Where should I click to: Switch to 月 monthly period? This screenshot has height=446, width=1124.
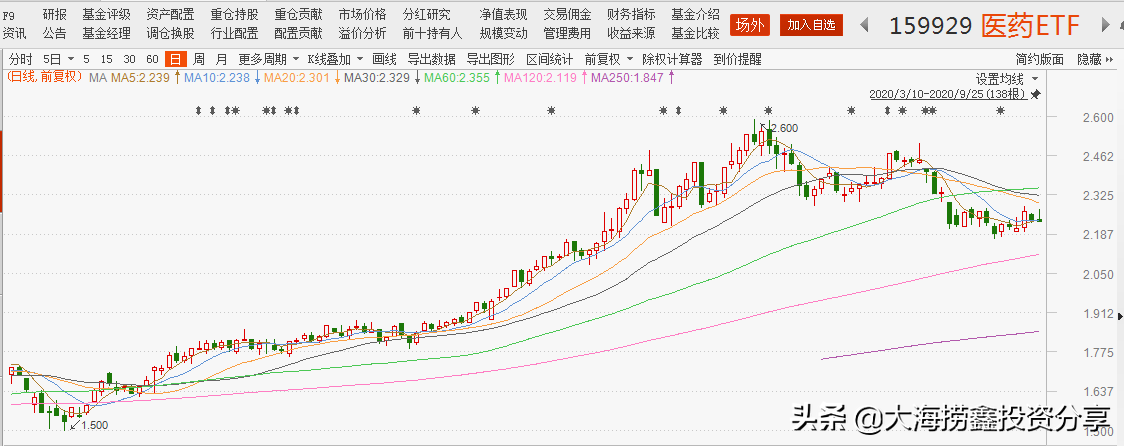tap(222, 59)
